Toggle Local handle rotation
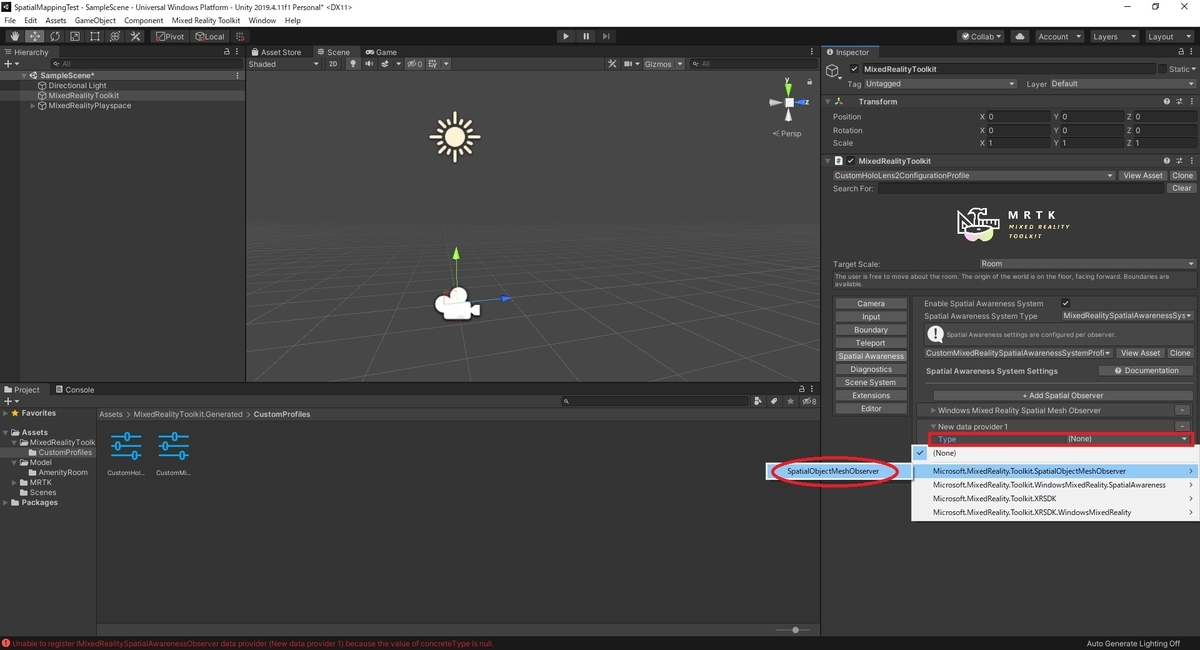The width and height of the screenshot is (1200, 650). [210, 36]
